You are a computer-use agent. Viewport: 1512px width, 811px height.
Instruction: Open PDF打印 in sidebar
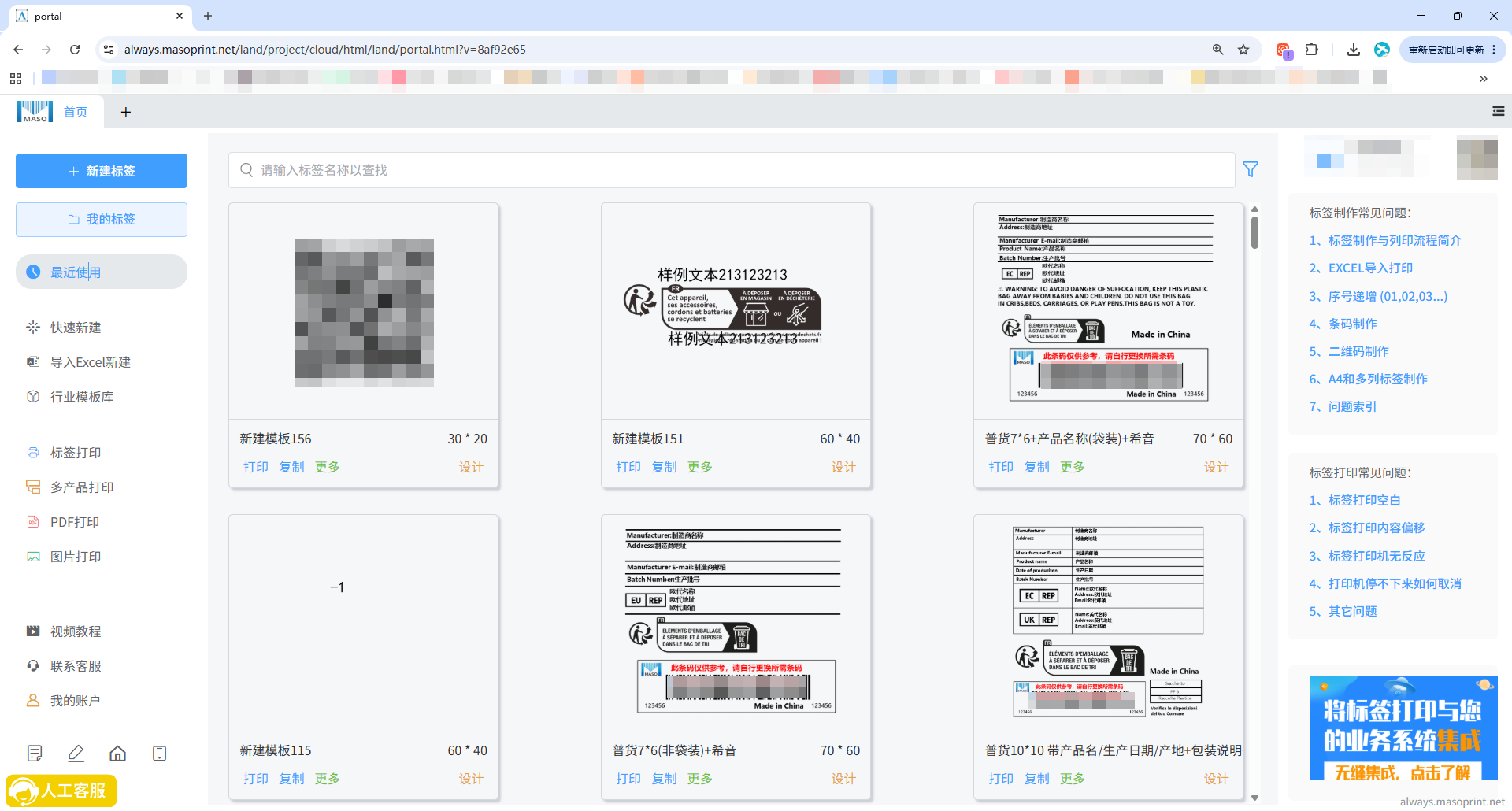pyautogui.click(x=75, y=521)
